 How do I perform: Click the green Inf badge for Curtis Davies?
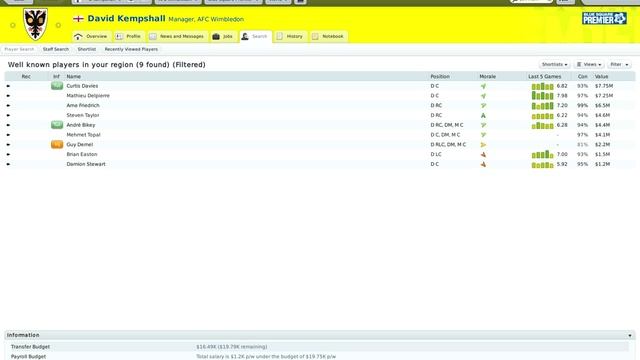point(57,86)
